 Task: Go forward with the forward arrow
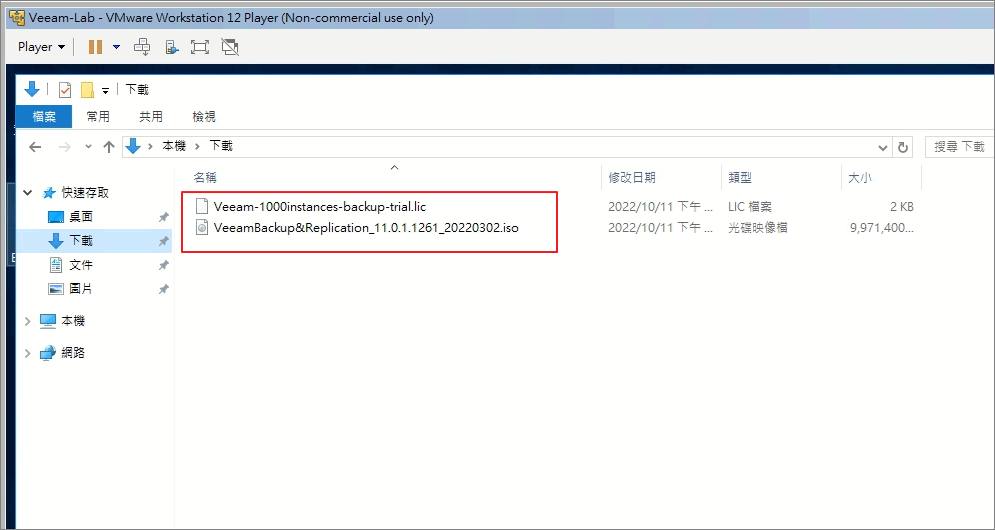(65, 147)
